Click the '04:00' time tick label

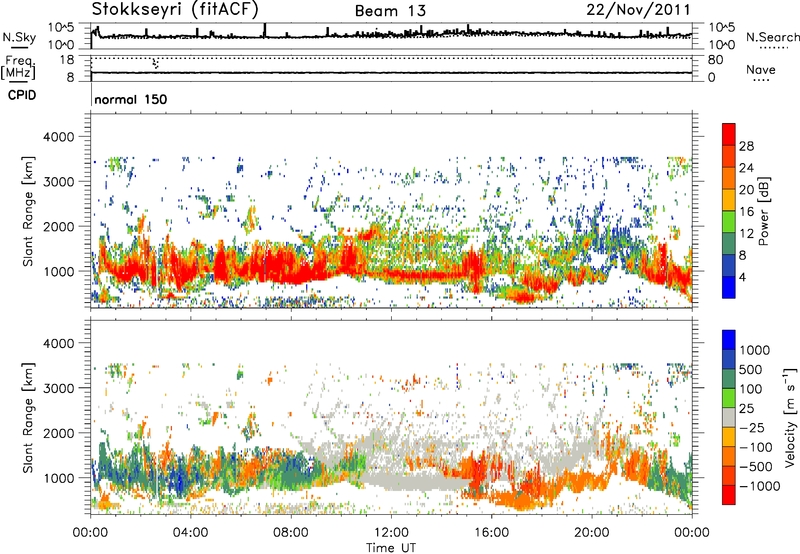pyautogui.click(x=190, y=533)
